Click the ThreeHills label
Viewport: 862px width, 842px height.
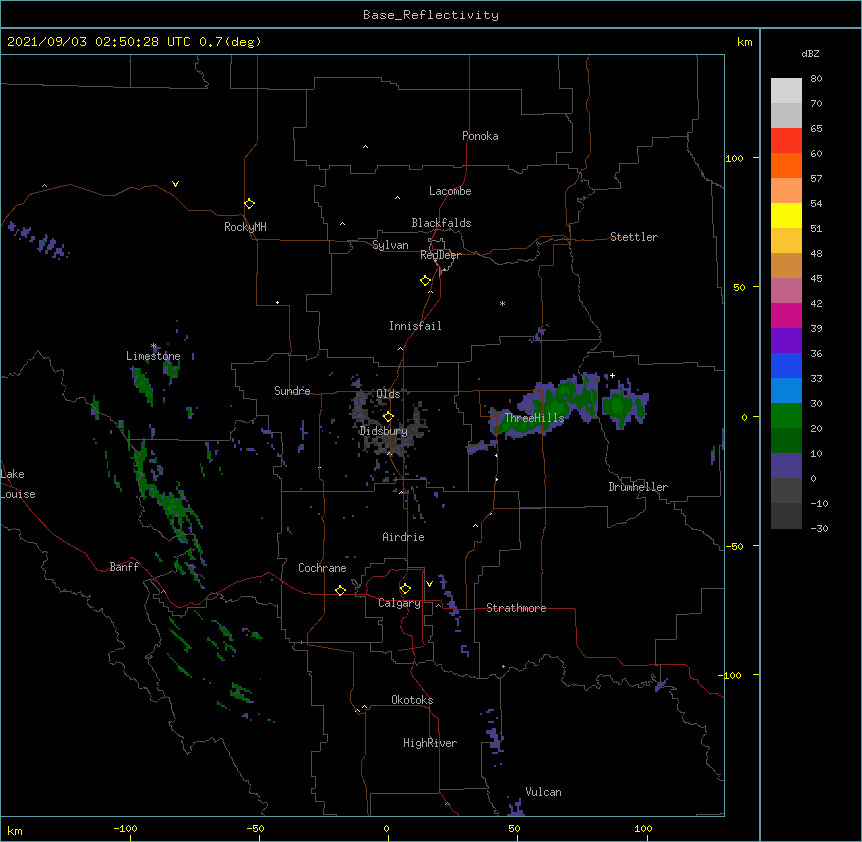click(x=534, y=418)
